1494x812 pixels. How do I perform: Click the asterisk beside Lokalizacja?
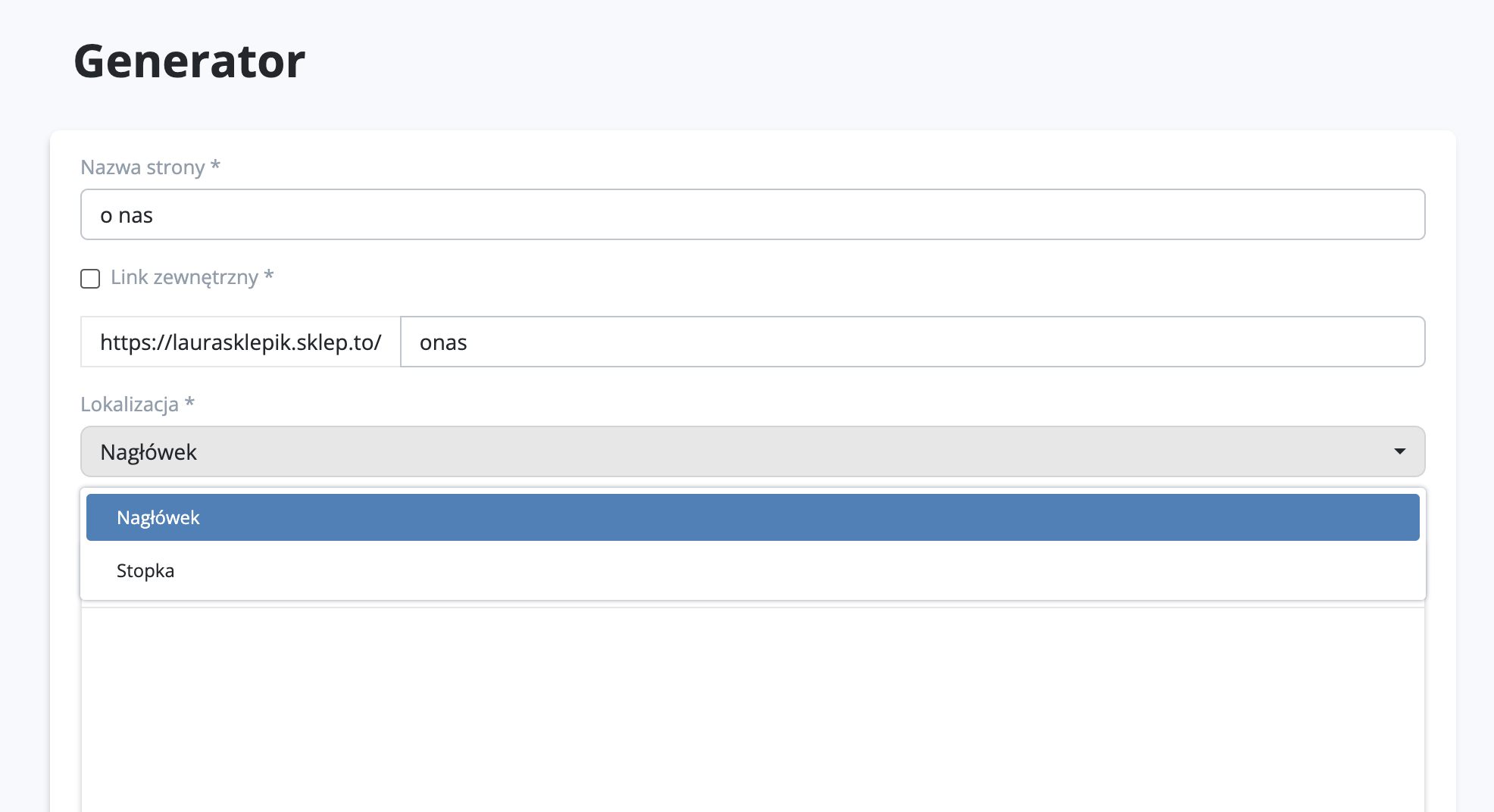189,402
